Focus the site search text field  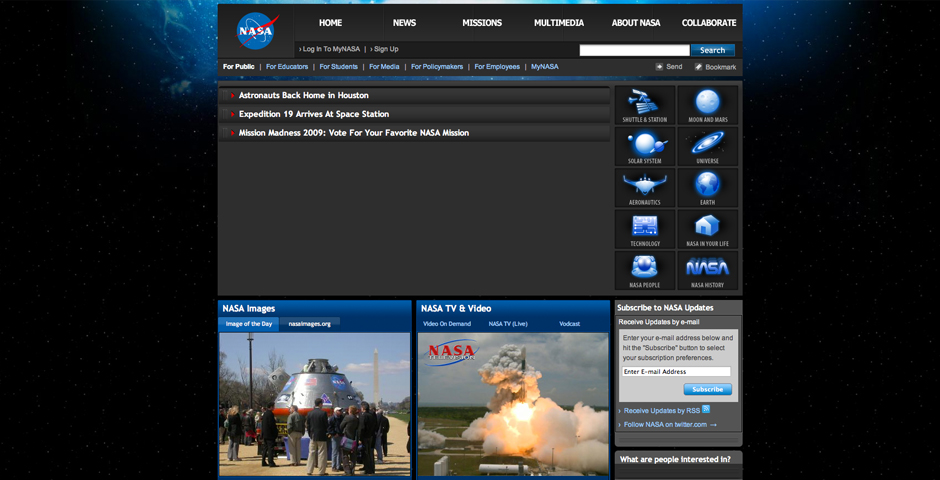[634, 50]
